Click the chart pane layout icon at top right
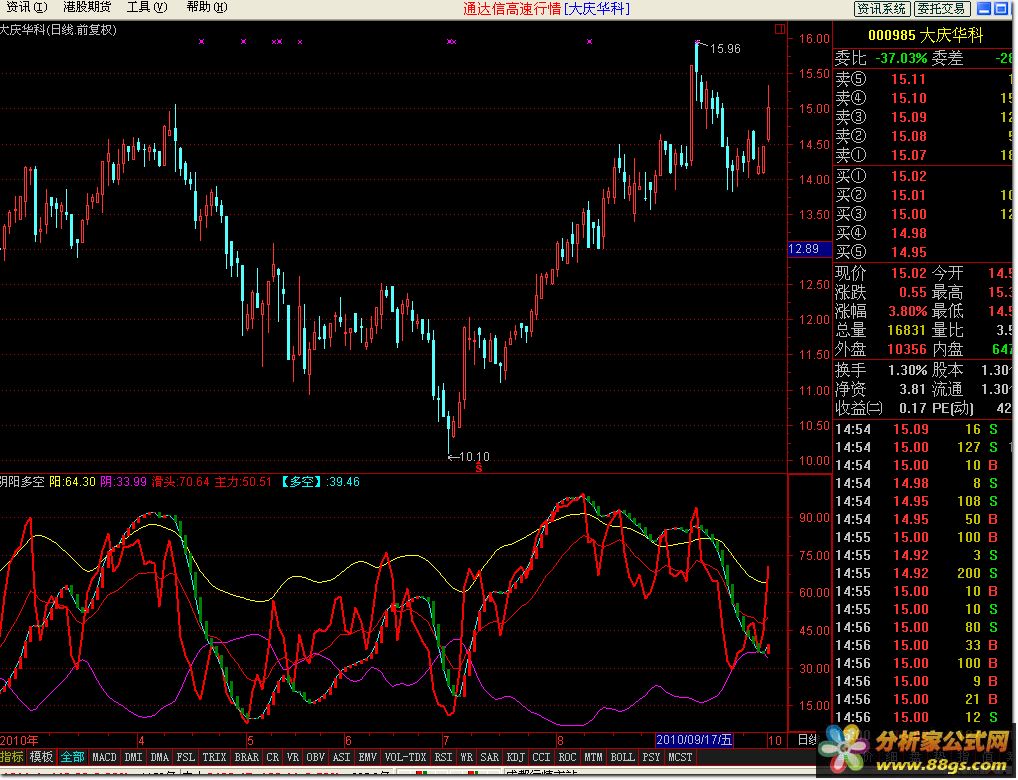The image size is (1018, 780). [780, 29]
